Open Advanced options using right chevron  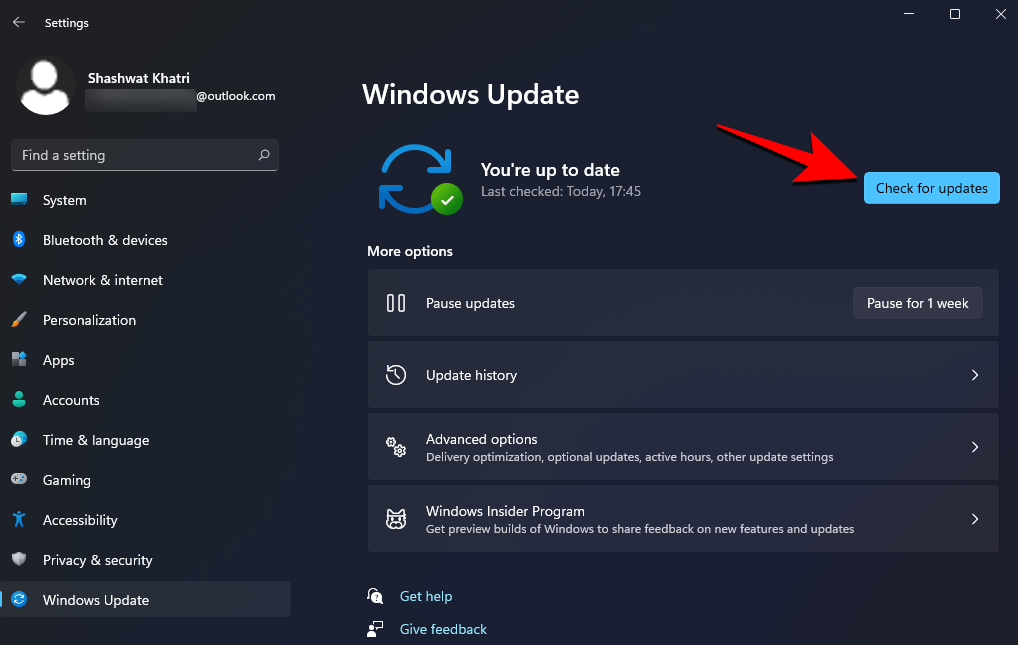tap(975, 447)
